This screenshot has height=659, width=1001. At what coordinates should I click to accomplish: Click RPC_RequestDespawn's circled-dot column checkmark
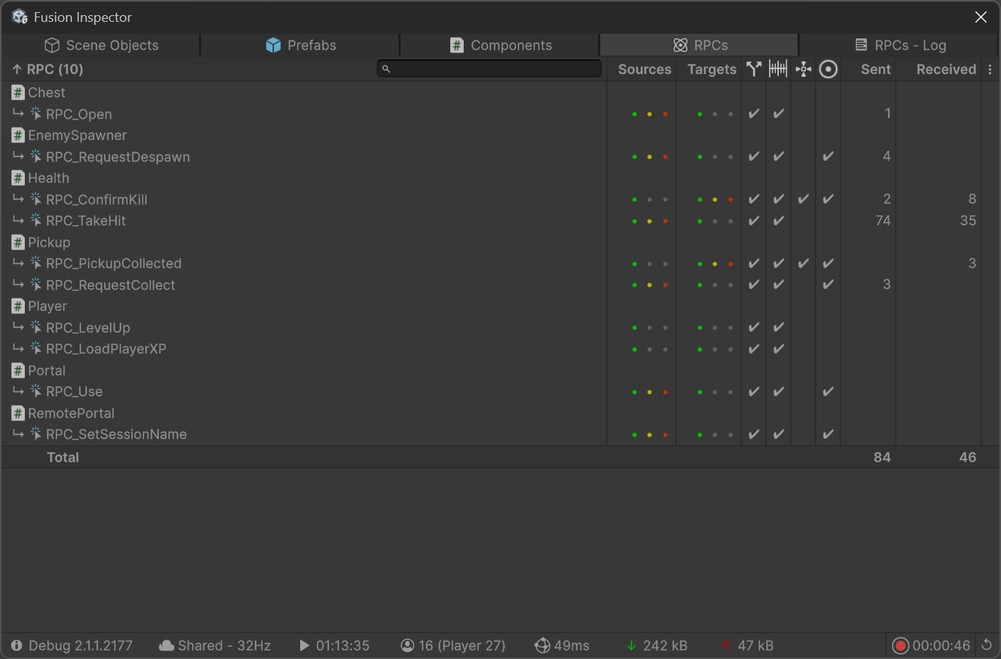click(828, 156)
